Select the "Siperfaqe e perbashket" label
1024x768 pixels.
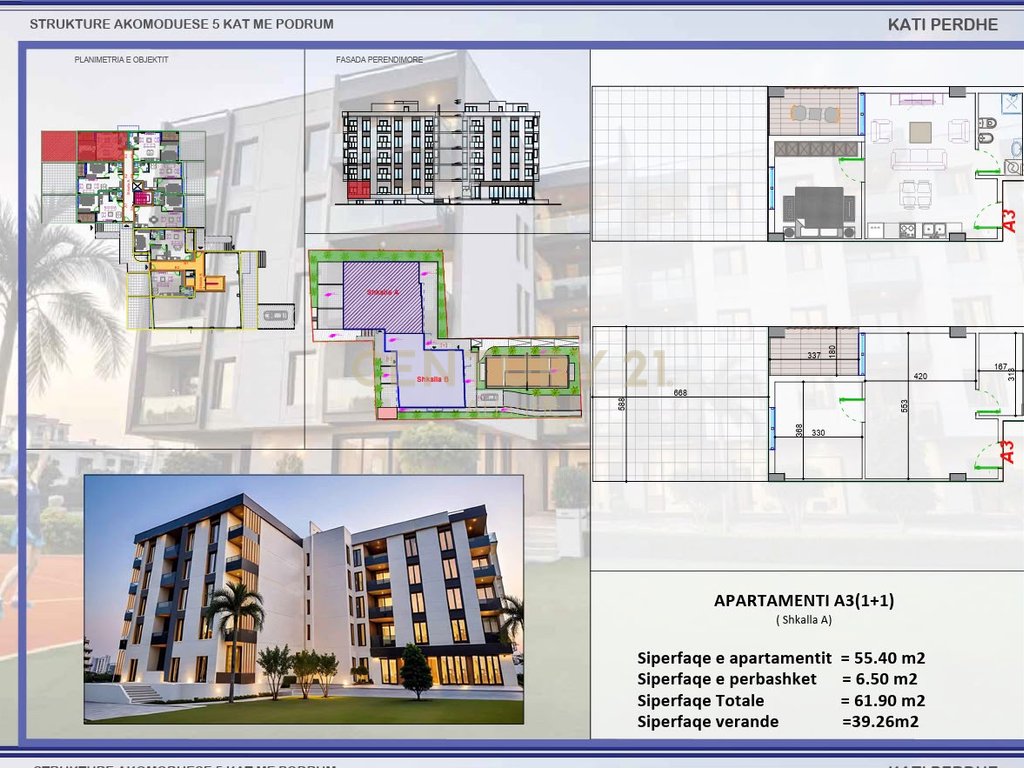727,679
